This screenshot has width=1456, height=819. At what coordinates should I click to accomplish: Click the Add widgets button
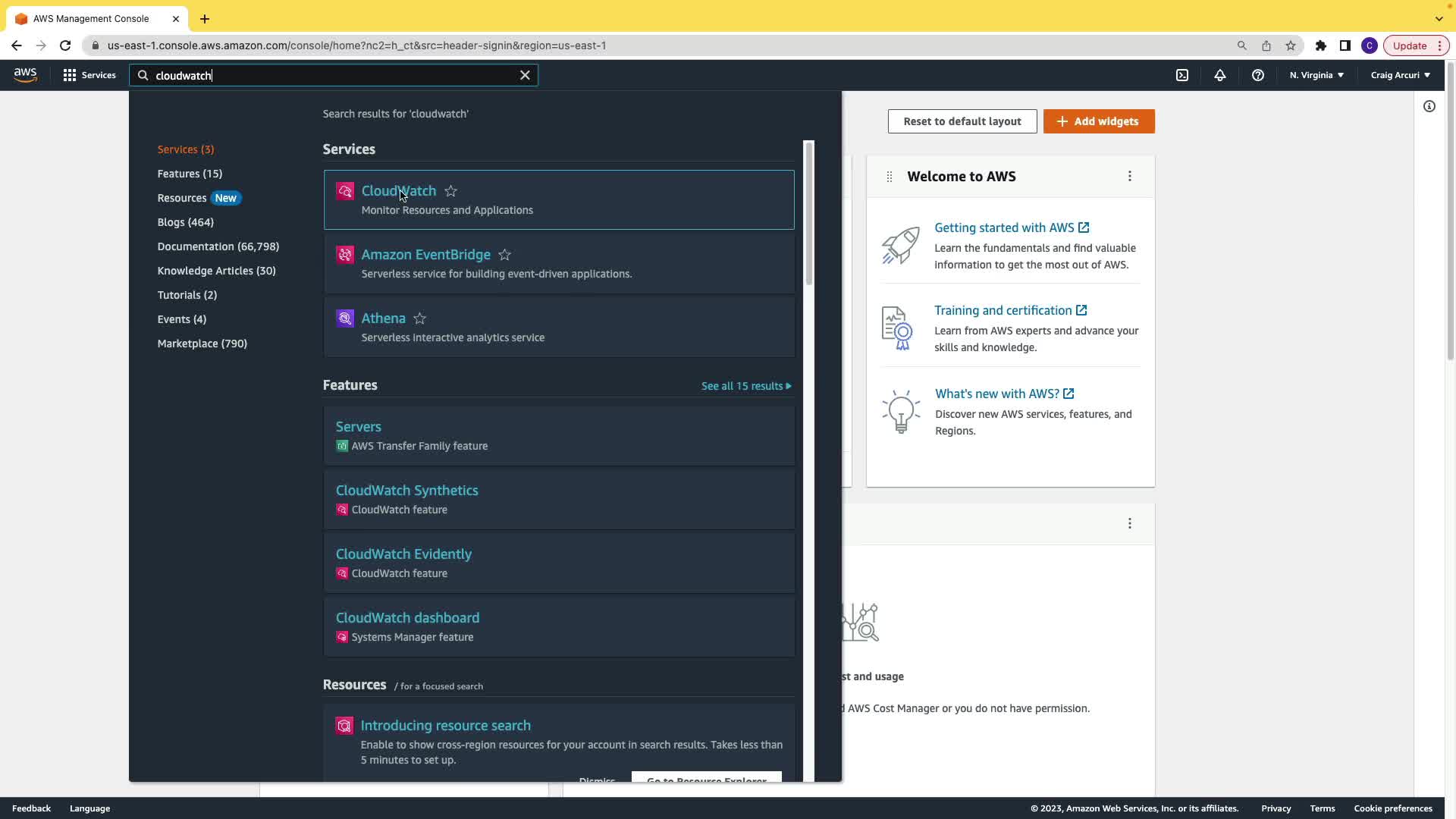point(1098,121)
